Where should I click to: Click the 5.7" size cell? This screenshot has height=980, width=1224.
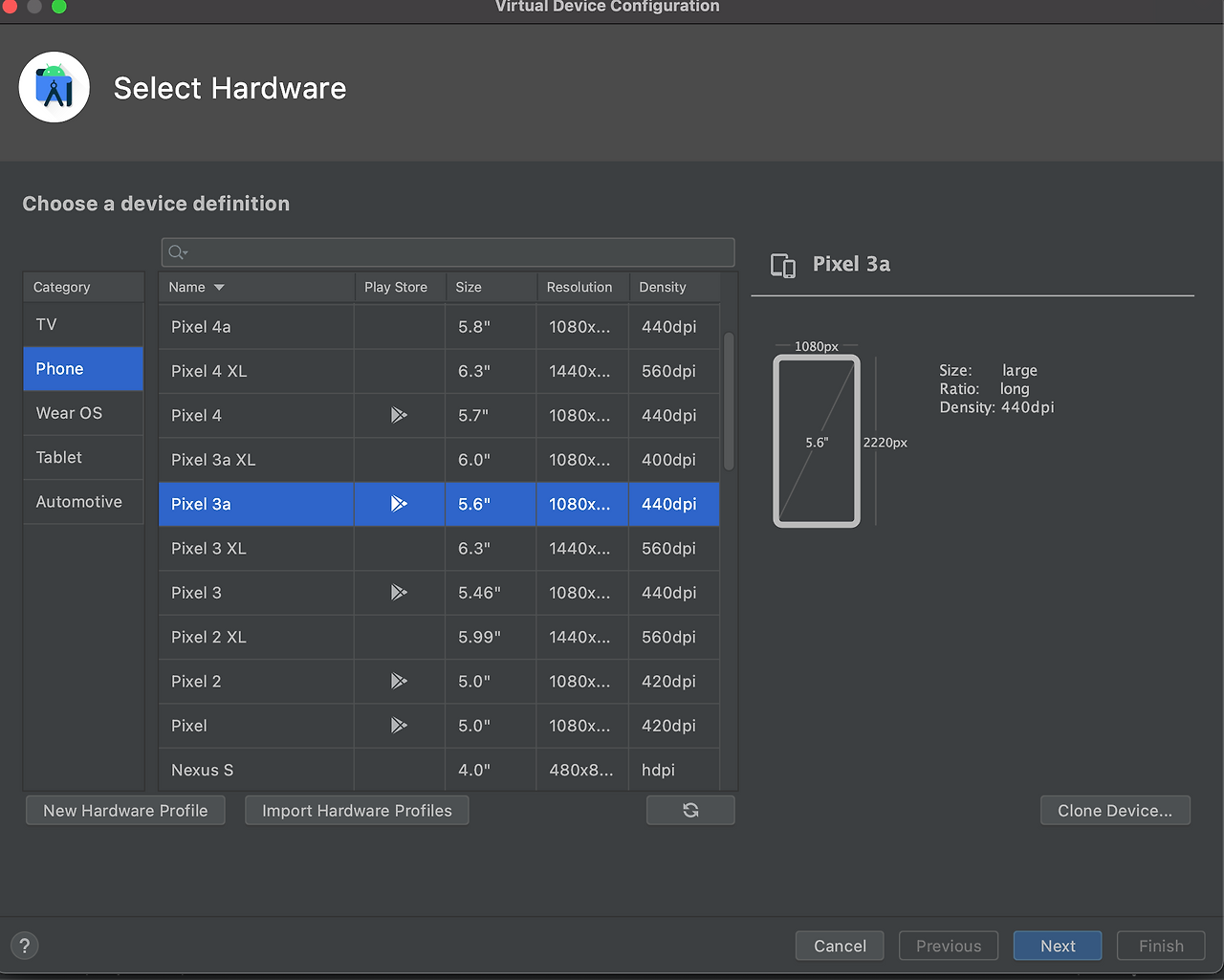coord(491,415)
